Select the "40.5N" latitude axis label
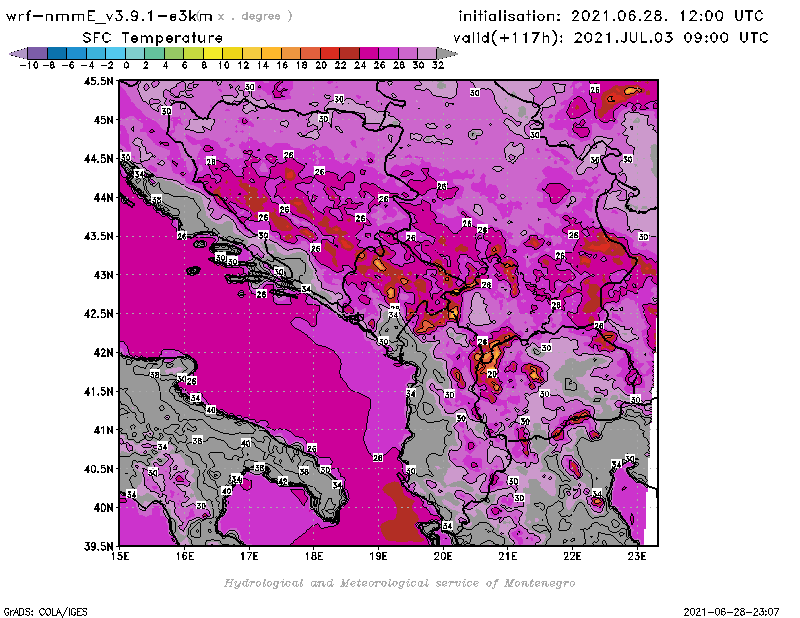800x618 pixels. 99,469
